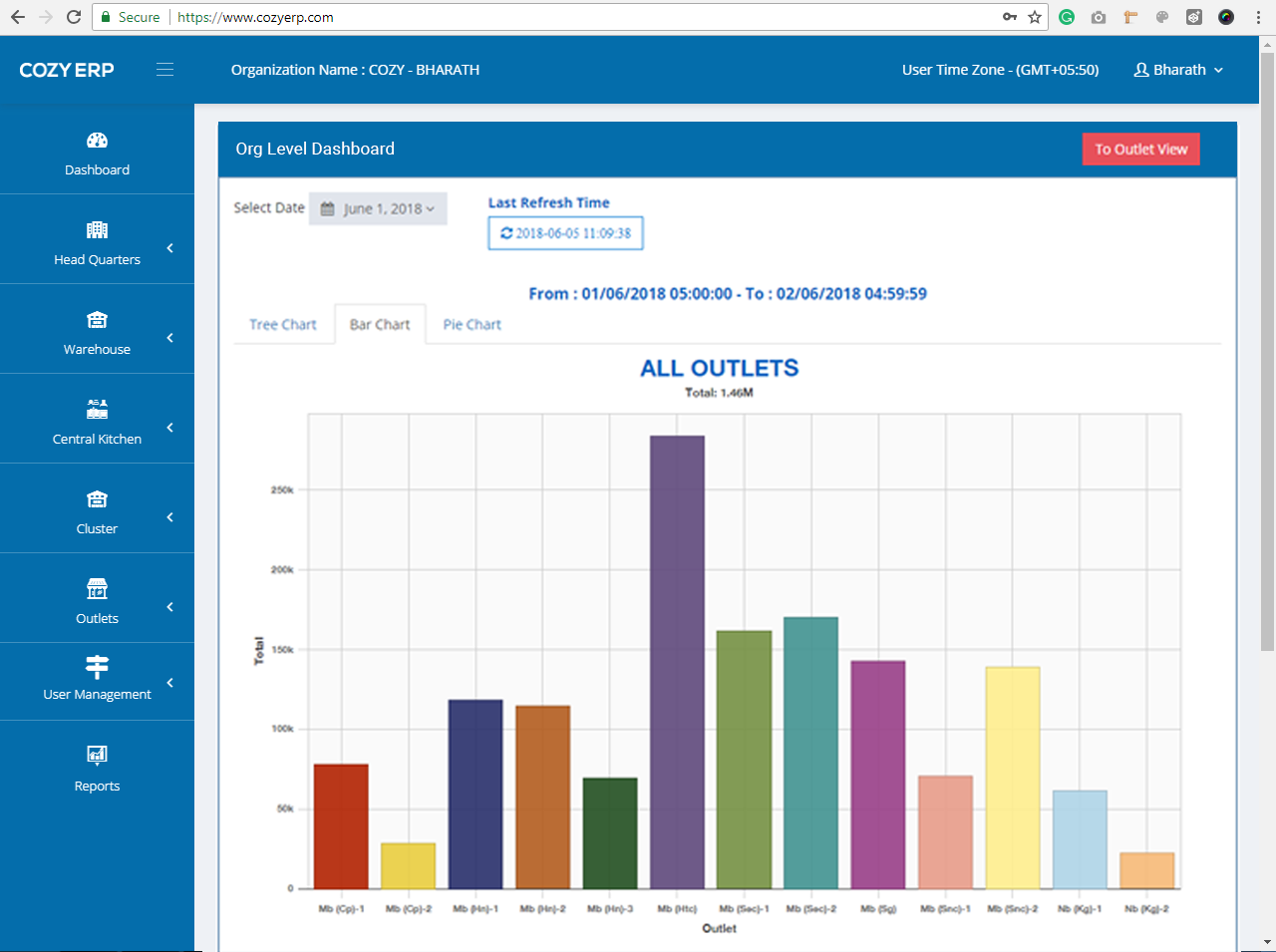Click the Outlets shop icon
This screenshot has width=1276, height=952.
pos(97,588)
